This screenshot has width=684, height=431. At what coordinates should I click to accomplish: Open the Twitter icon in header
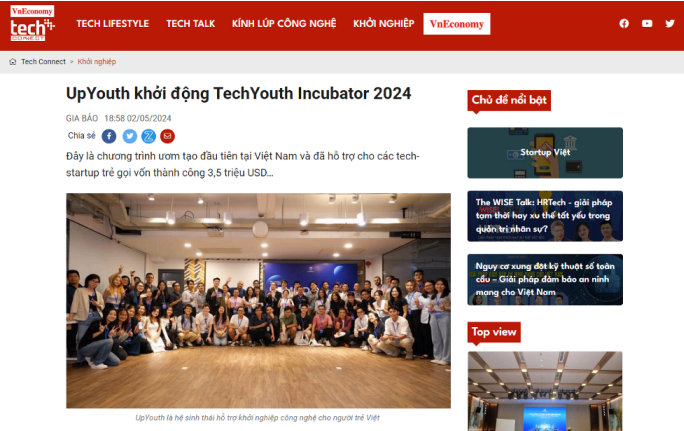click(670, 24)
